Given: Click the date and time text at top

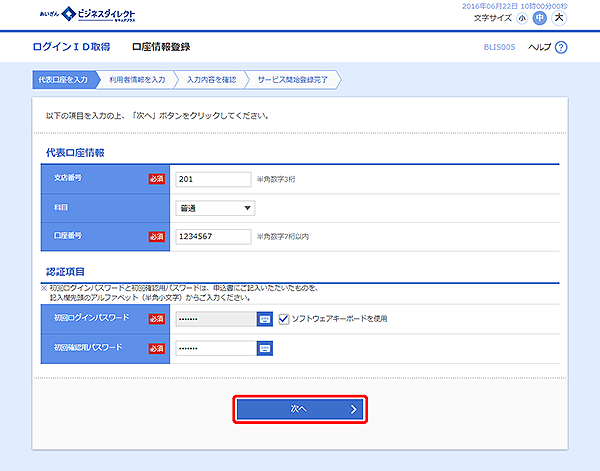Looking at the screenshot, I should pos(515,6).
